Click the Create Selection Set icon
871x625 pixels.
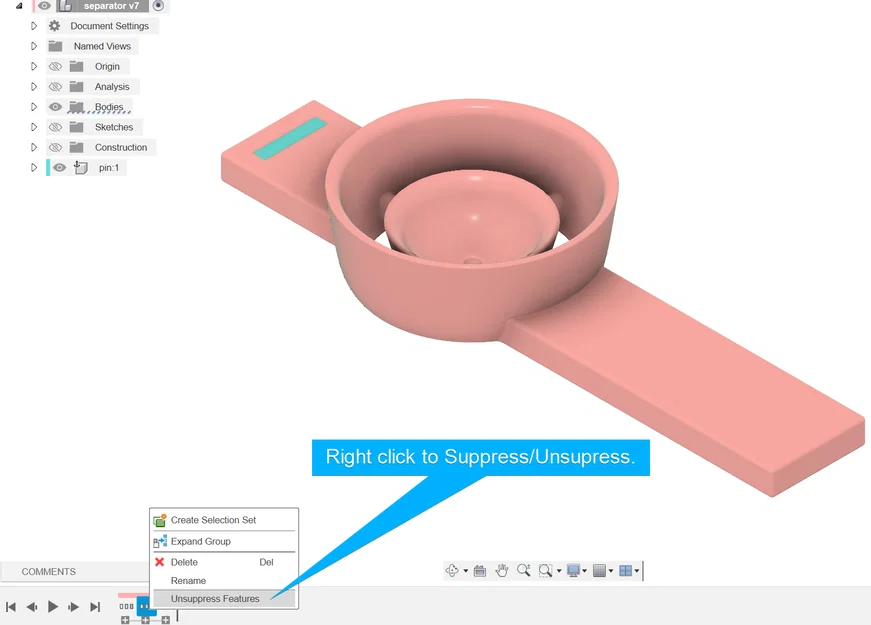[x=160, y=521]
